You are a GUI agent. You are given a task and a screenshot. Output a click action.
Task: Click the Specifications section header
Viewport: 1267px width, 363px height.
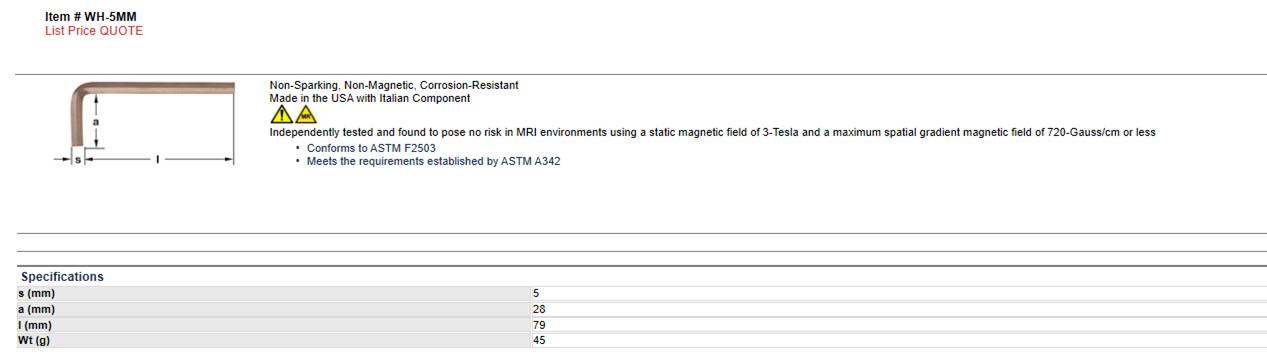pyautogui.click(x=62, y=277)
